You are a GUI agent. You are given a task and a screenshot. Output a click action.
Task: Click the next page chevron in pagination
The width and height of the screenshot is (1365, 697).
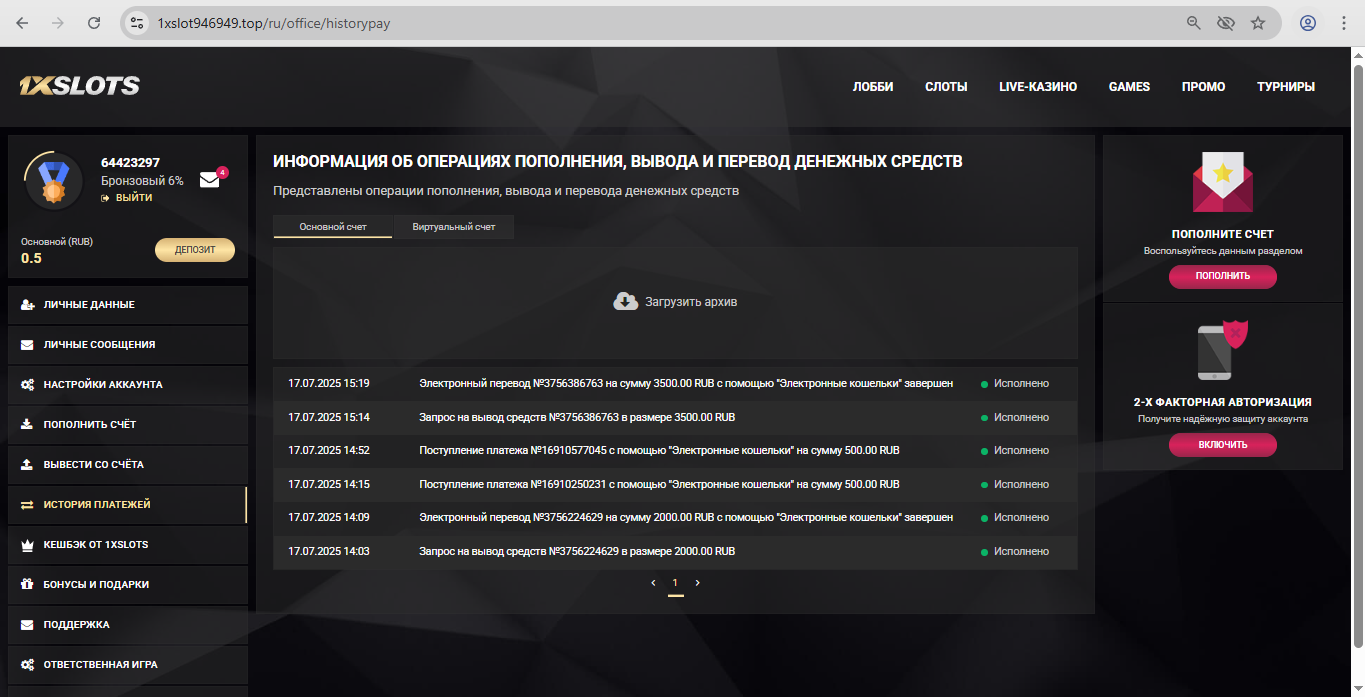click(x=697, y=582)
